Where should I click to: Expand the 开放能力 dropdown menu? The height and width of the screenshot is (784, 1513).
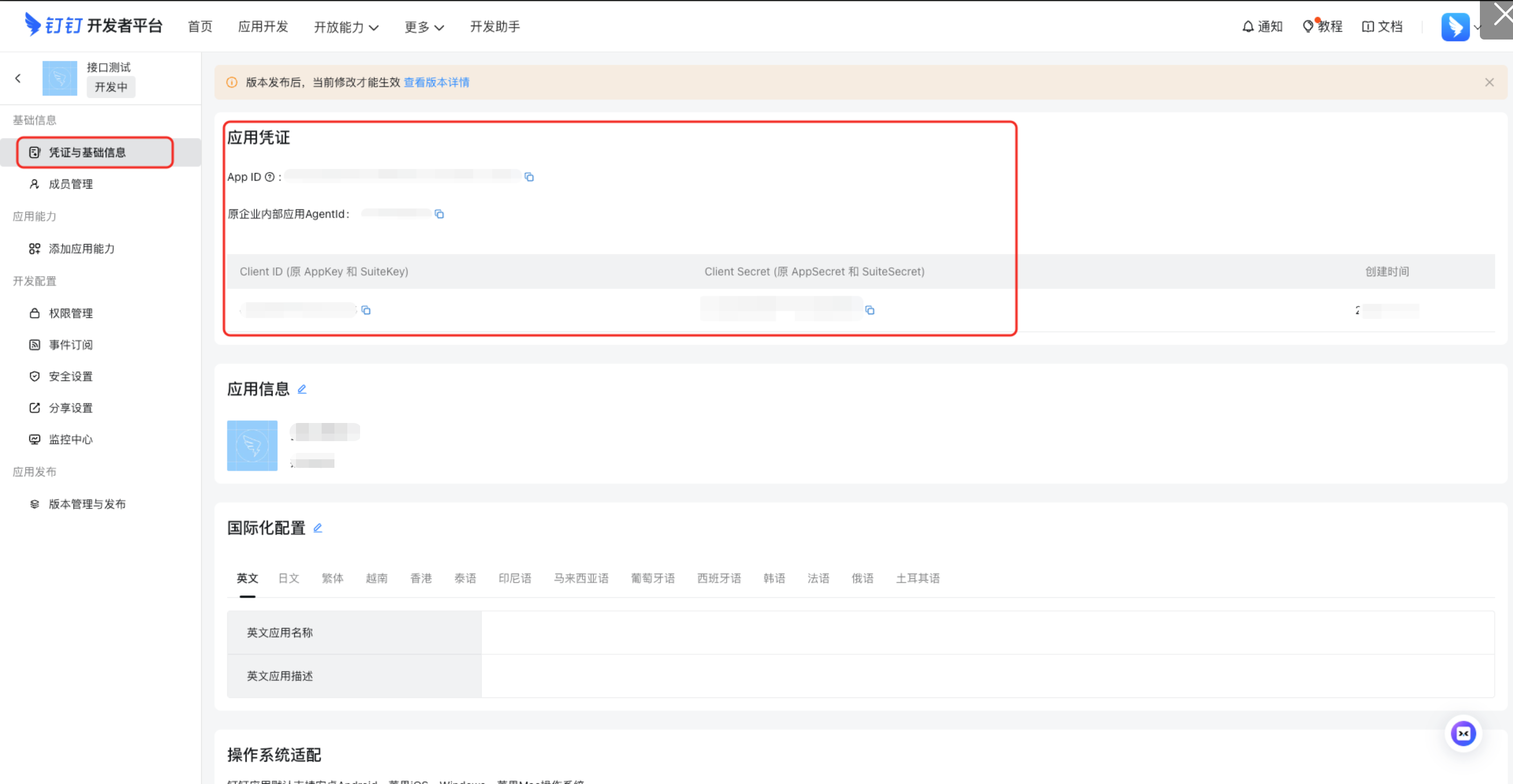[x=346, y=27]
